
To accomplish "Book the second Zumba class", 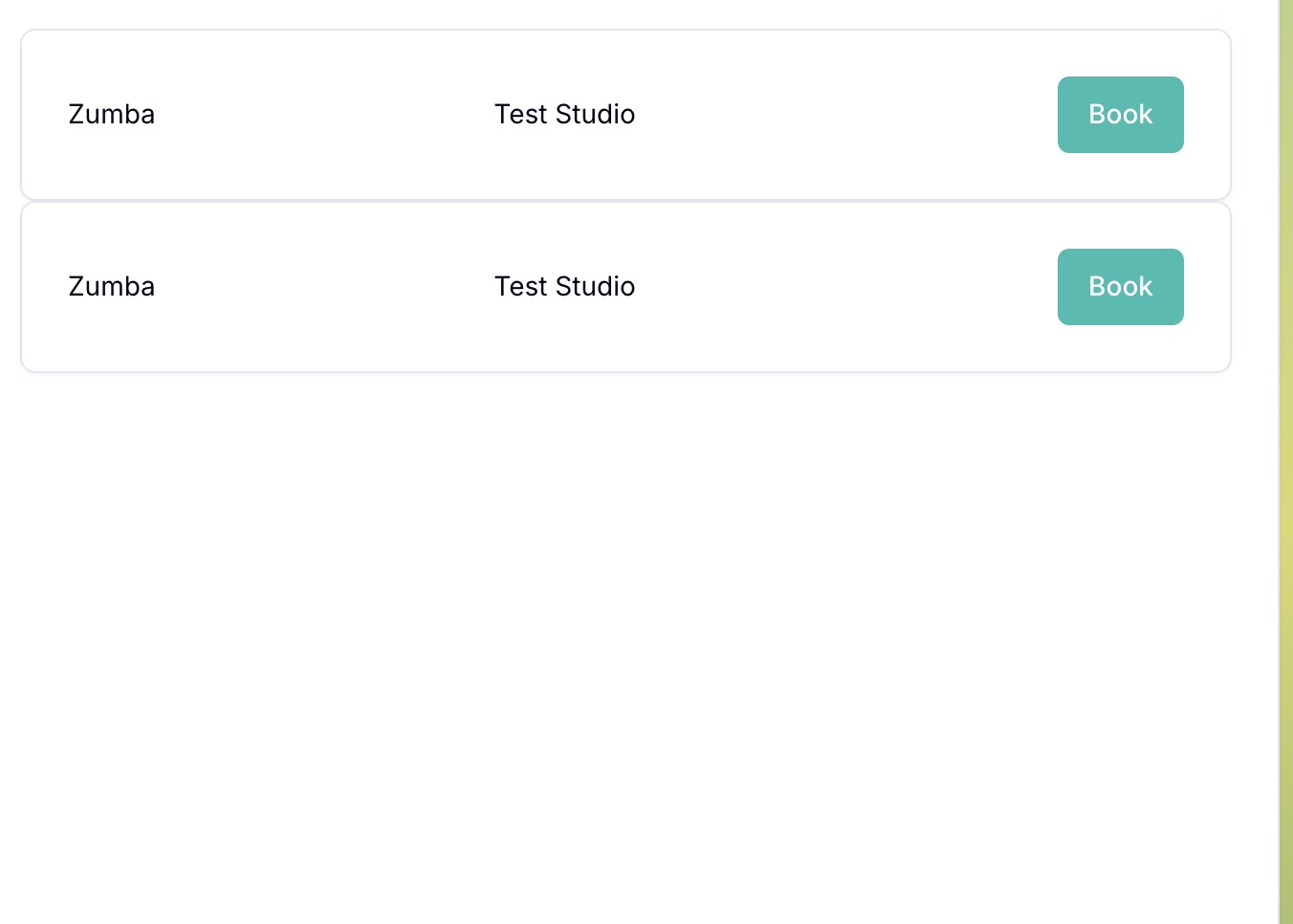I will (1120, 287).
